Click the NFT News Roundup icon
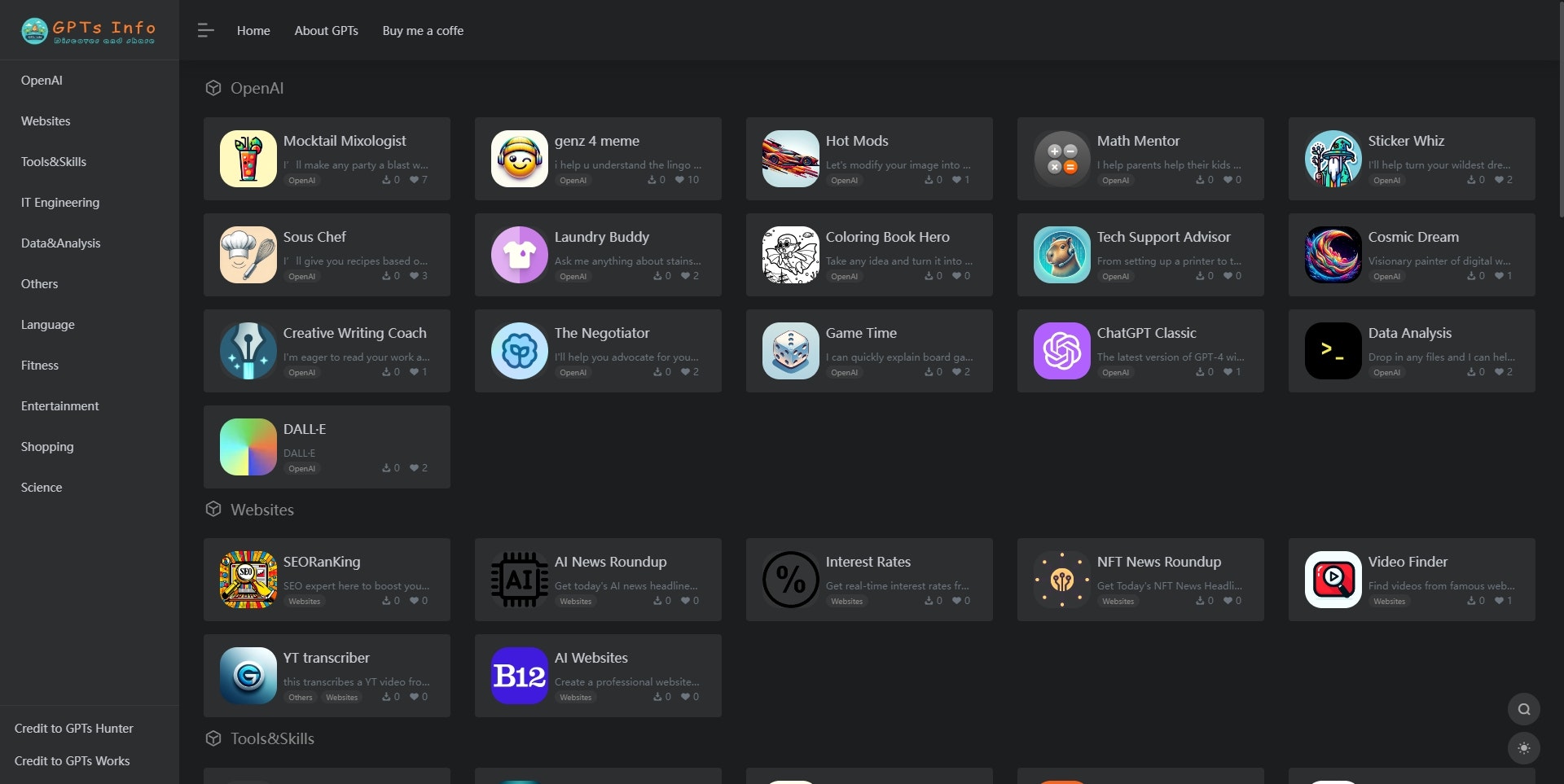 [x=1062, y=580]
